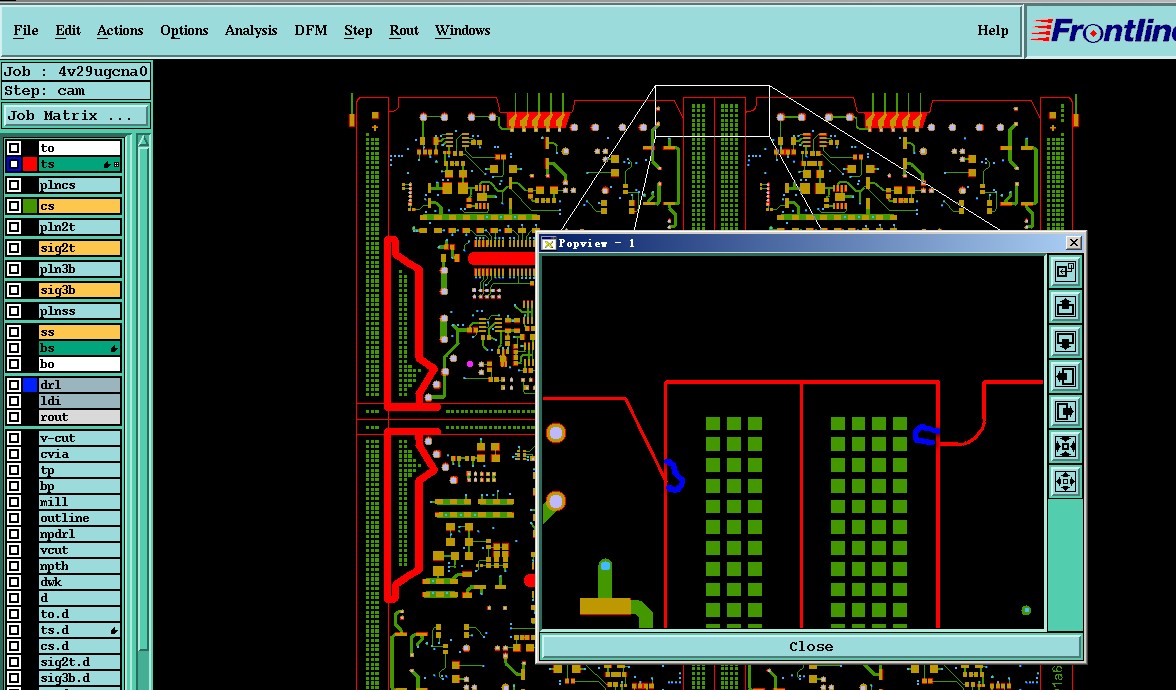1176x690 pixels.
Task: Enable the sig2t layer checkbox
Action: coord(14,248)
